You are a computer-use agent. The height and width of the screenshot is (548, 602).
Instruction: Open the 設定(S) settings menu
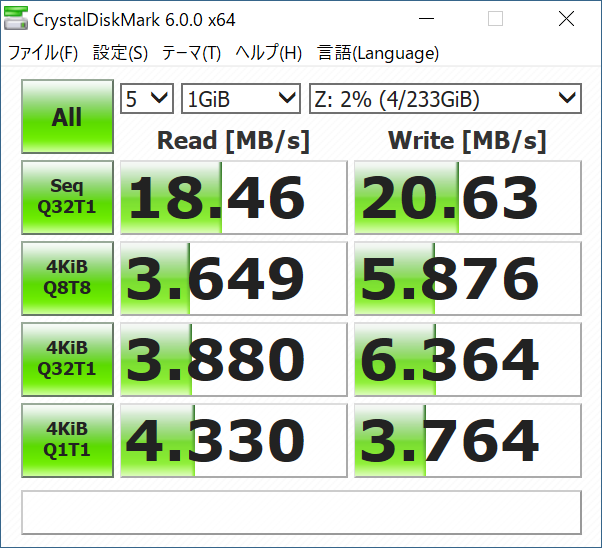pyautogui.click(x=120, y=53)
